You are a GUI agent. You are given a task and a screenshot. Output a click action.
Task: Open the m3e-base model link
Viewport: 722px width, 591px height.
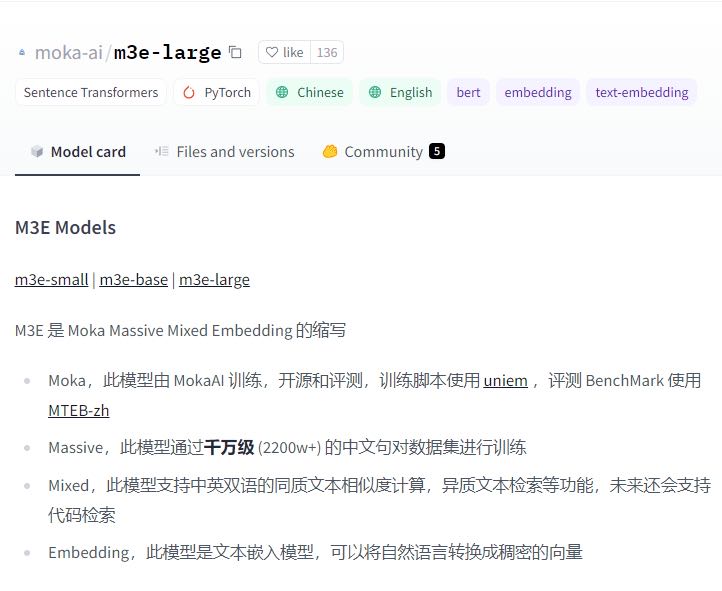[x=134, y=279]
